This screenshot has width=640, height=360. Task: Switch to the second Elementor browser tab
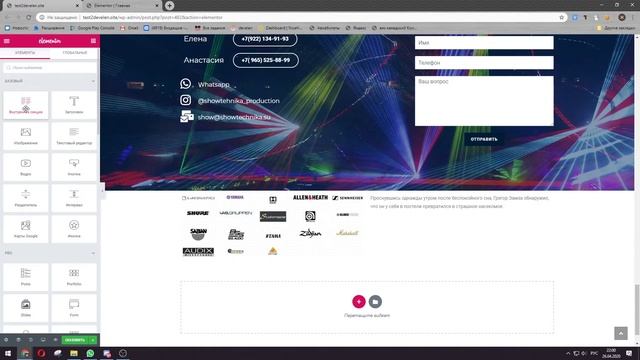click(122, 6)
